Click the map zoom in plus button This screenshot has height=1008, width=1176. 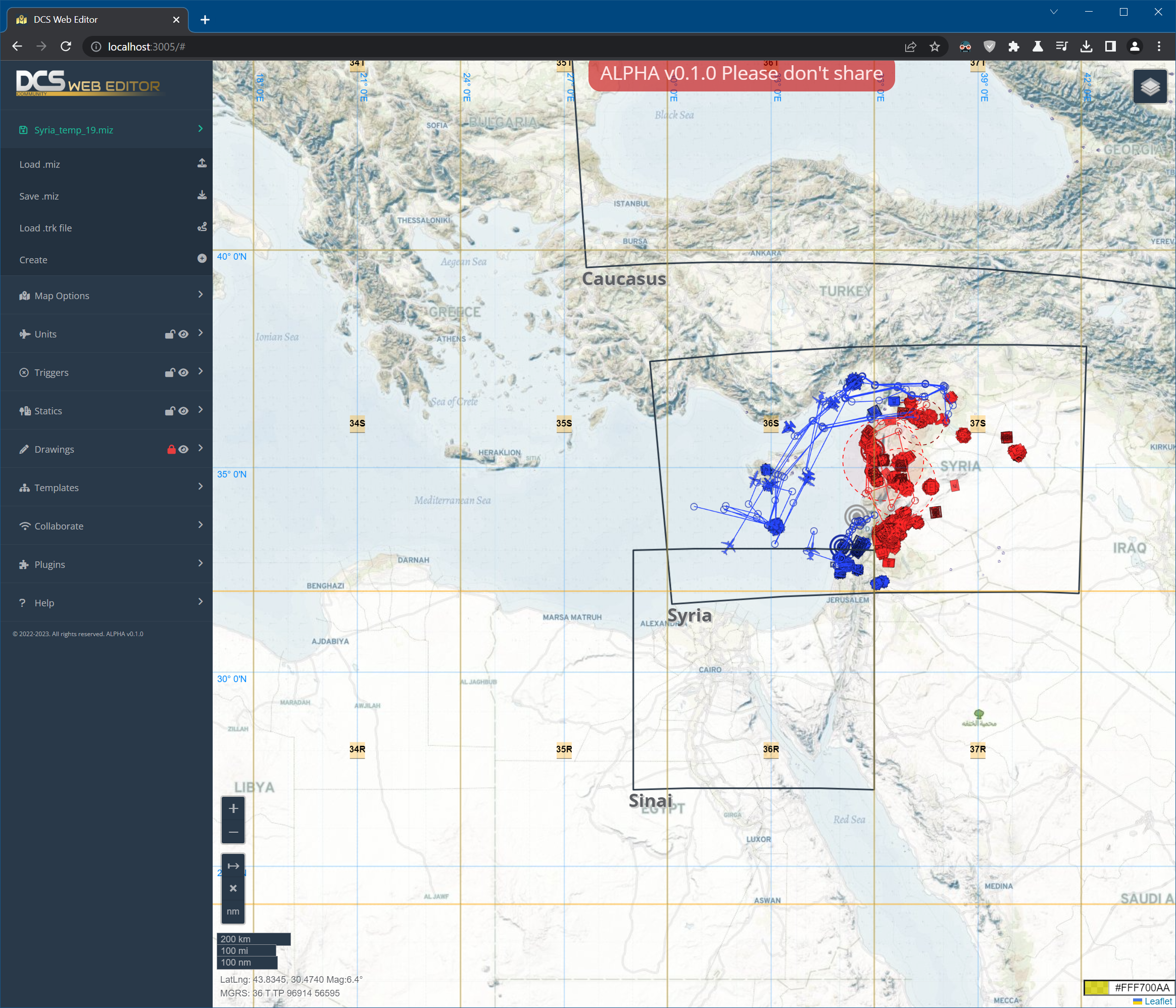[x=233, y=808]
